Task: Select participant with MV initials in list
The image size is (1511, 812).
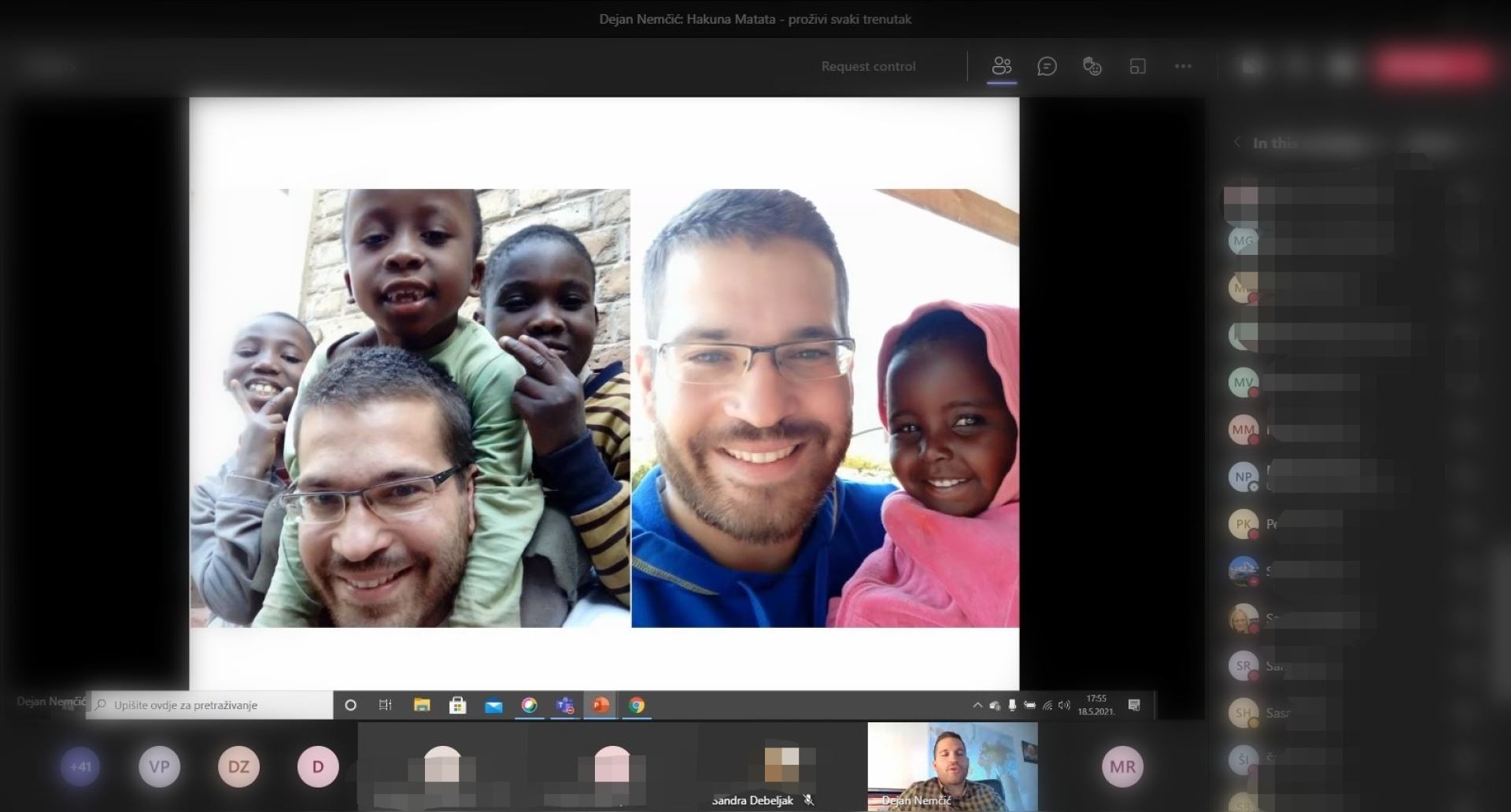Action: (1243, 382)
